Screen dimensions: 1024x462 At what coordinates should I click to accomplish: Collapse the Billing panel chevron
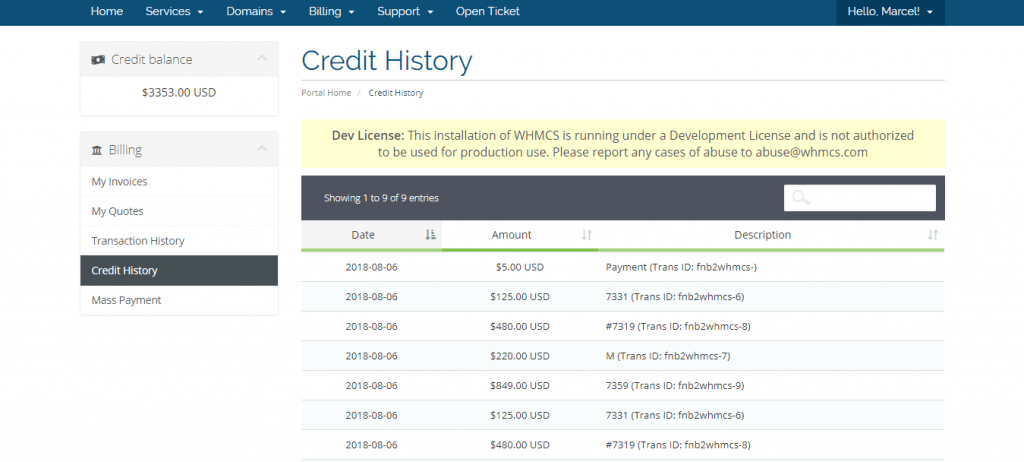(x=262, y=149)
